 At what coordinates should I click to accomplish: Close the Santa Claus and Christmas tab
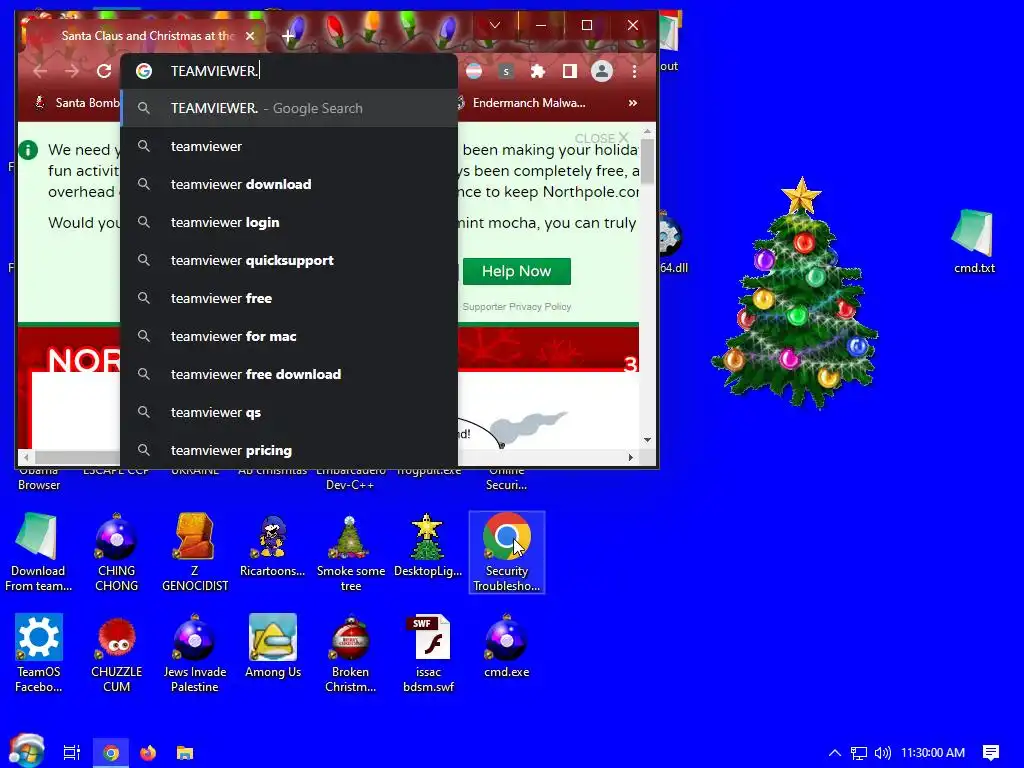pos(249,36)
